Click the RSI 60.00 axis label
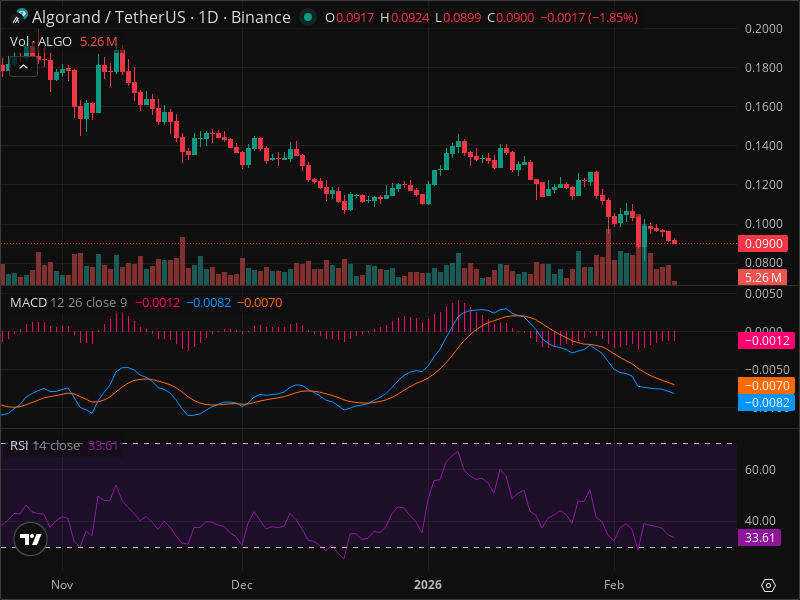Image resolution: width=800 pixels, height=600 pixels. [760, 469]
